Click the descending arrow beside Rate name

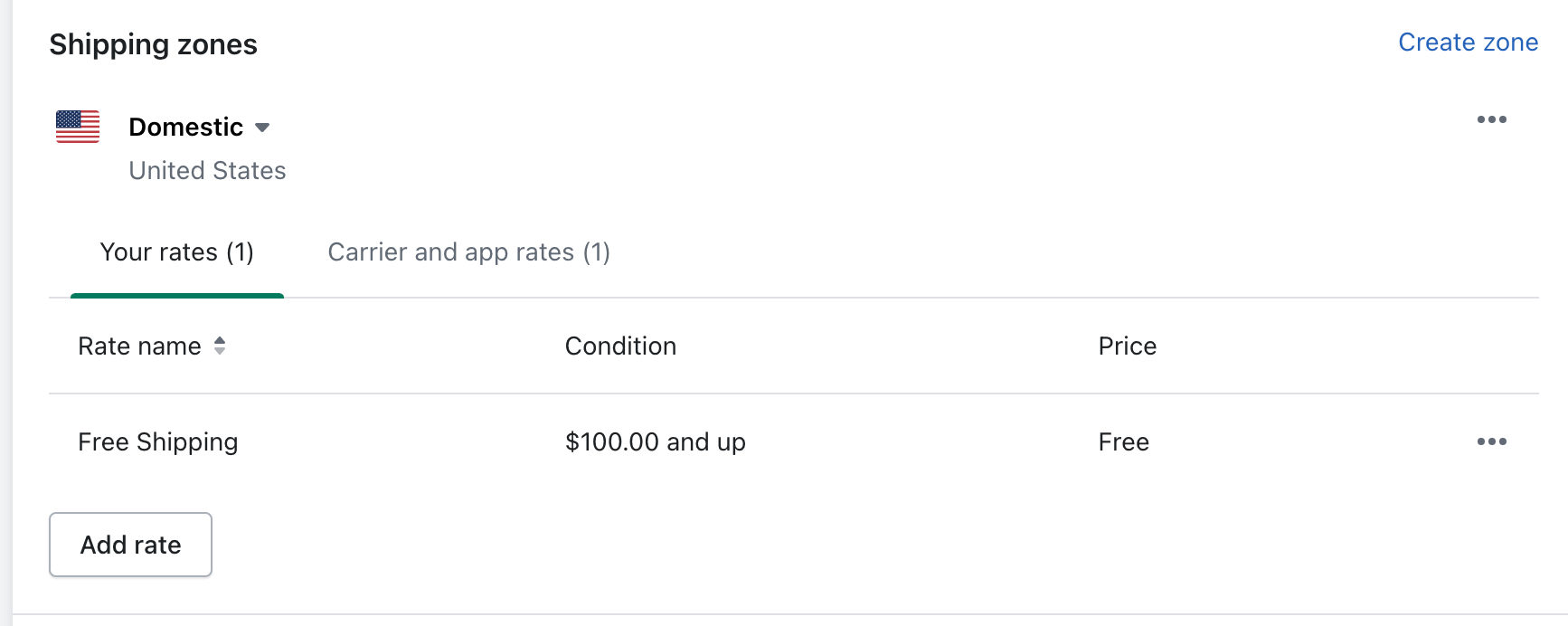pyautogui.click(x=220, y=351)
